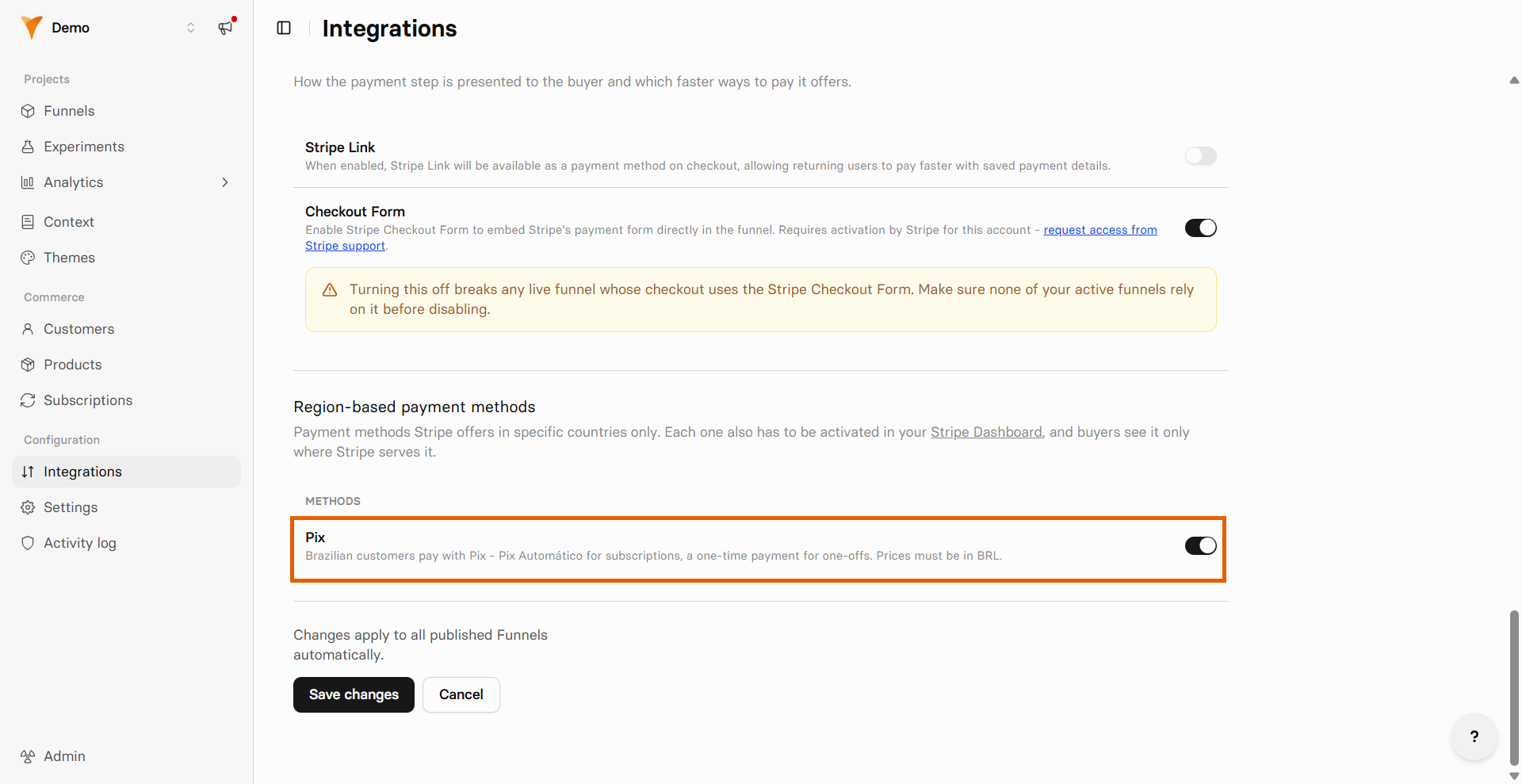The image size is (1522, 784).
Task: Click the Cancel button
Action: [461, 694]
